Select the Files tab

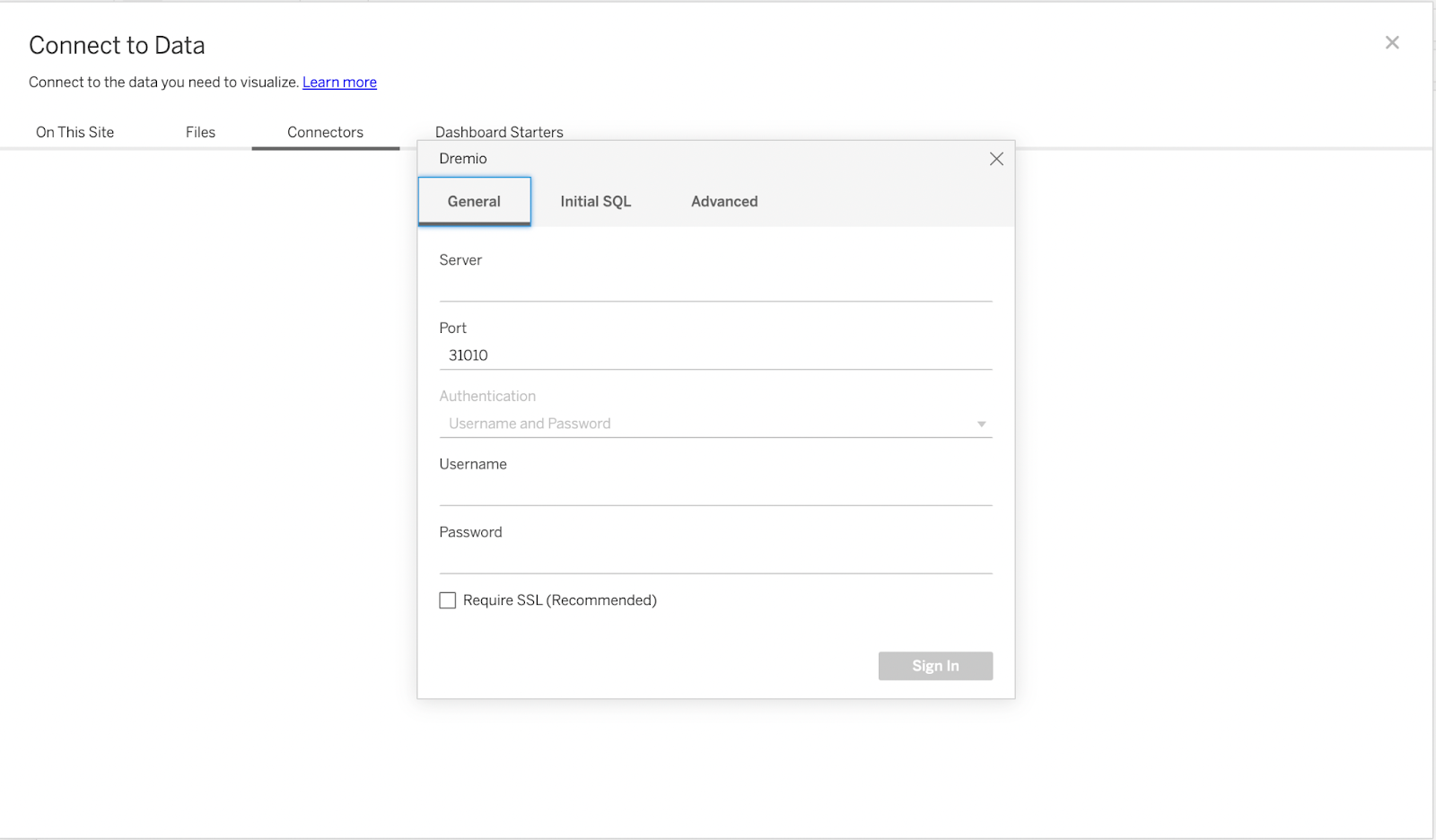200,132
